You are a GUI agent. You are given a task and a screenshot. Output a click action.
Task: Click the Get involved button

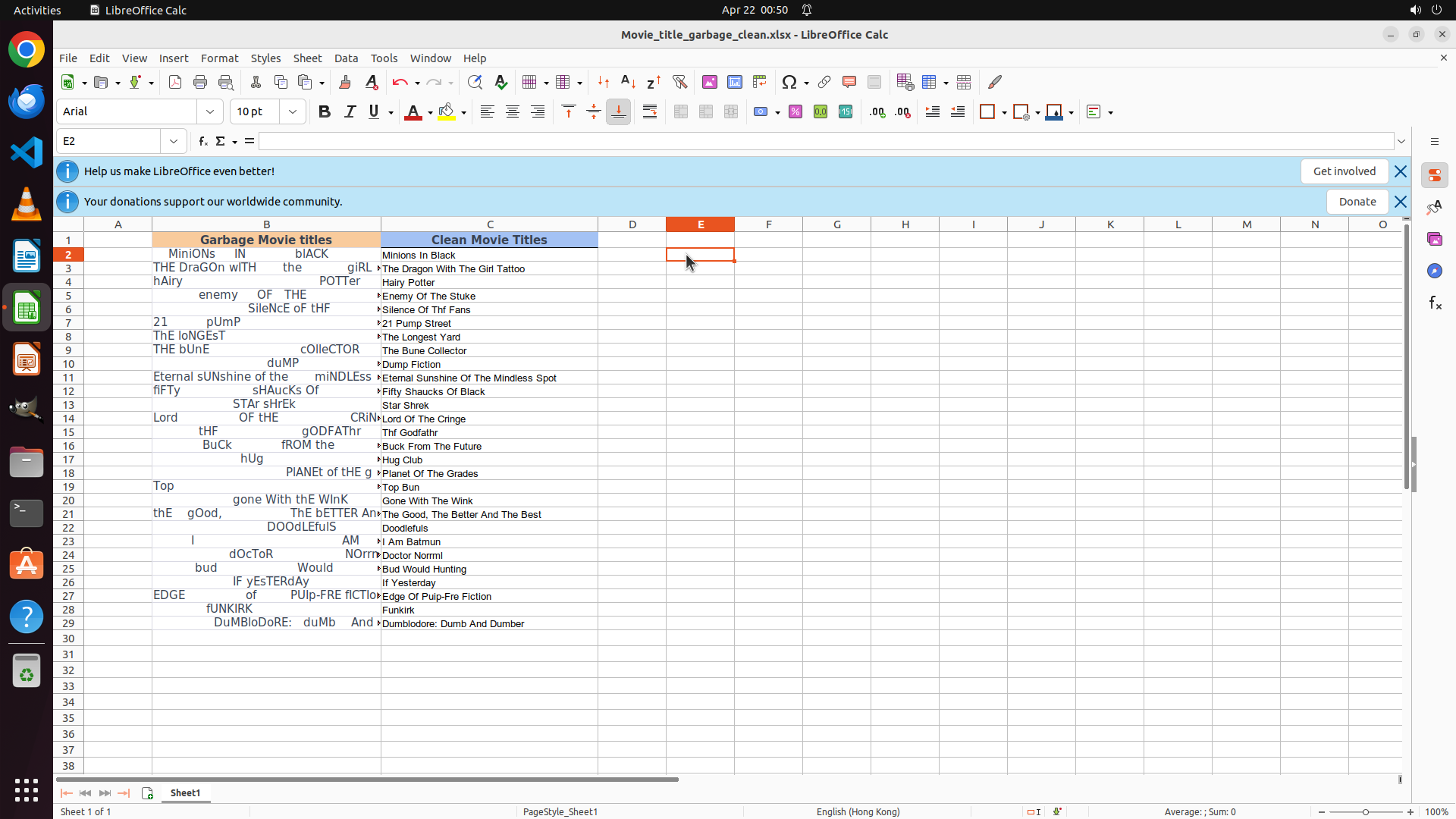(1344, 171)
